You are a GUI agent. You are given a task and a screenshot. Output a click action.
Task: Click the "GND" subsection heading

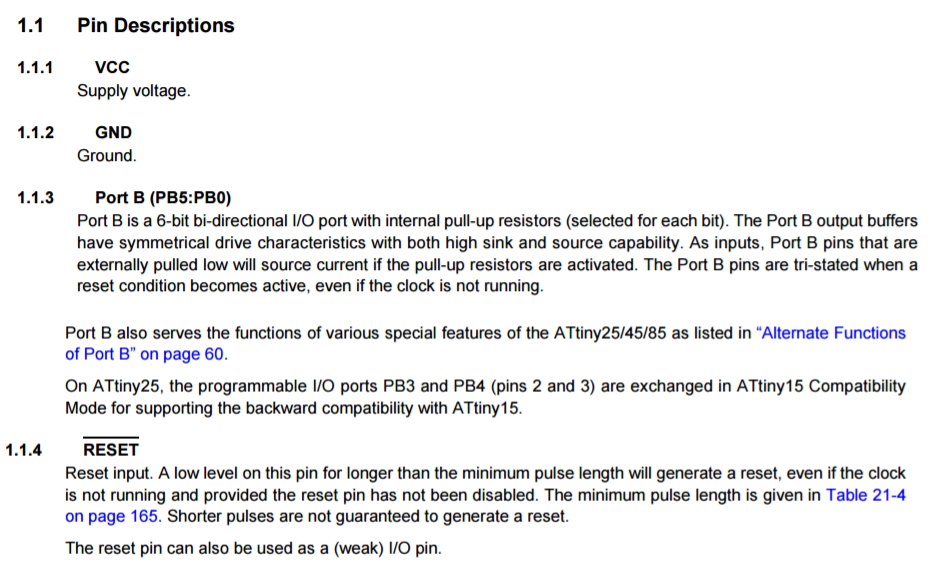(x=113, y=132)
